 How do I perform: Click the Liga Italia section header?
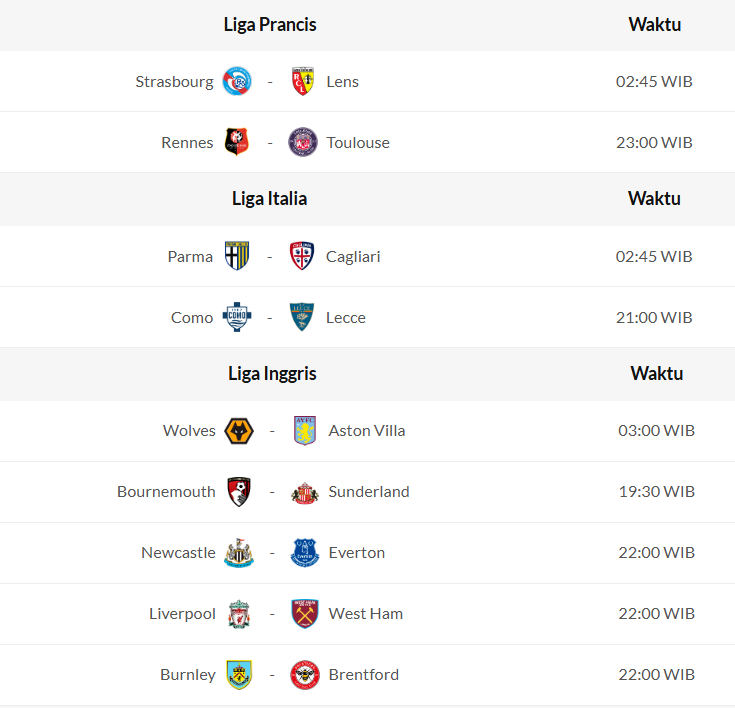269,199
